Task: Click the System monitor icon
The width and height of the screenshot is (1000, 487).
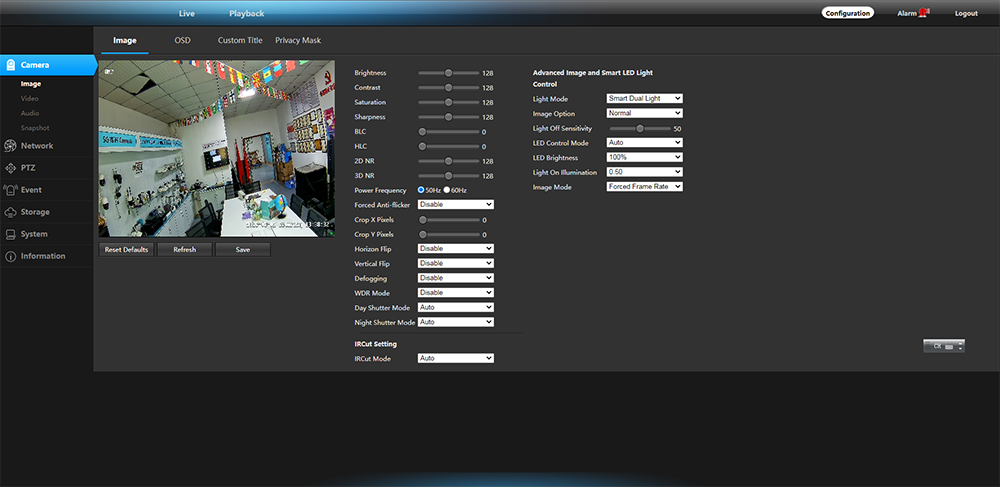Action: 10,234
